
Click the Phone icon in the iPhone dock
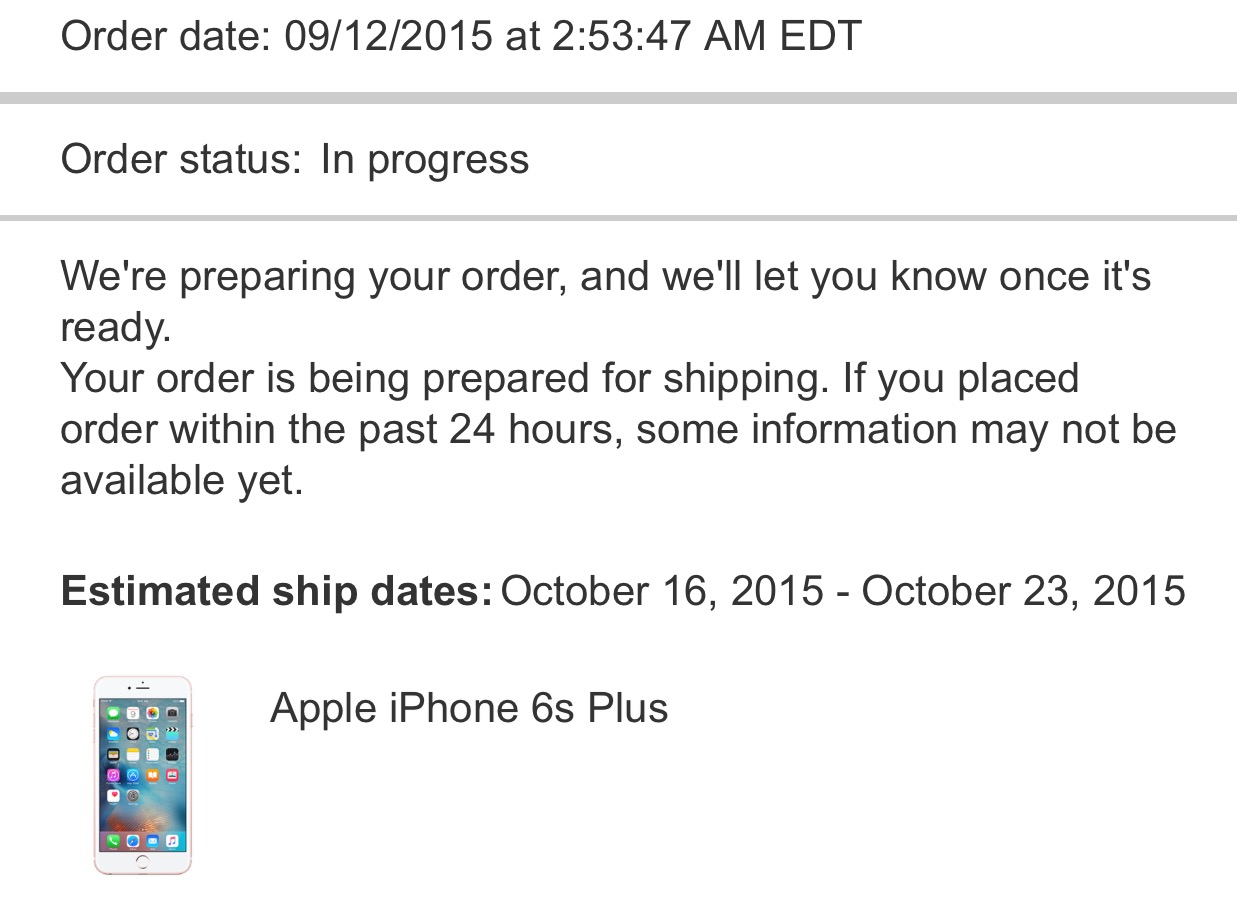(x=114, y=841)
